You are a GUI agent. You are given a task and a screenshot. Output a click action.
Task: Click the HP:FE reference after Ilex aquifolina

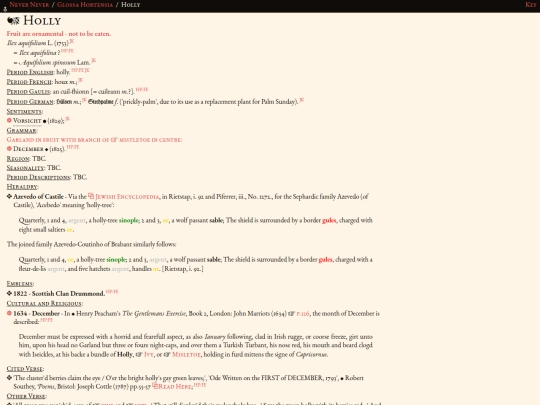click(67, 51)
